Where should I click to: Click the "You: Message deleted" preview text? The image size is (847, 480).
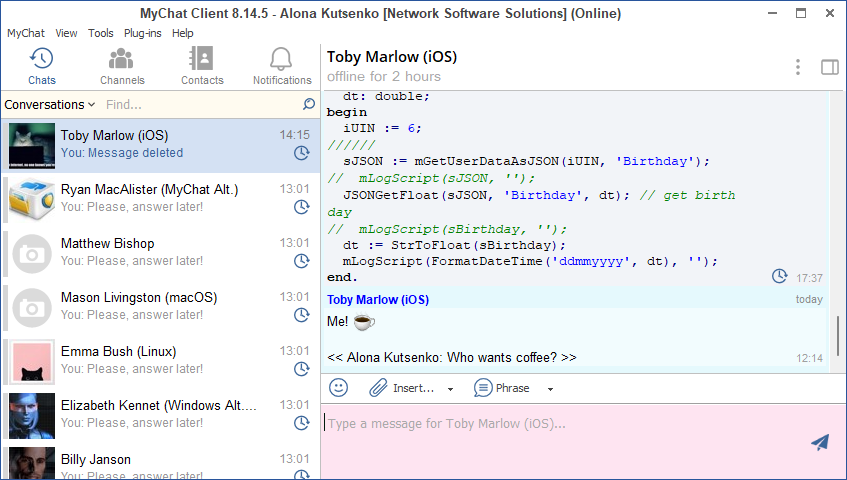122,153
